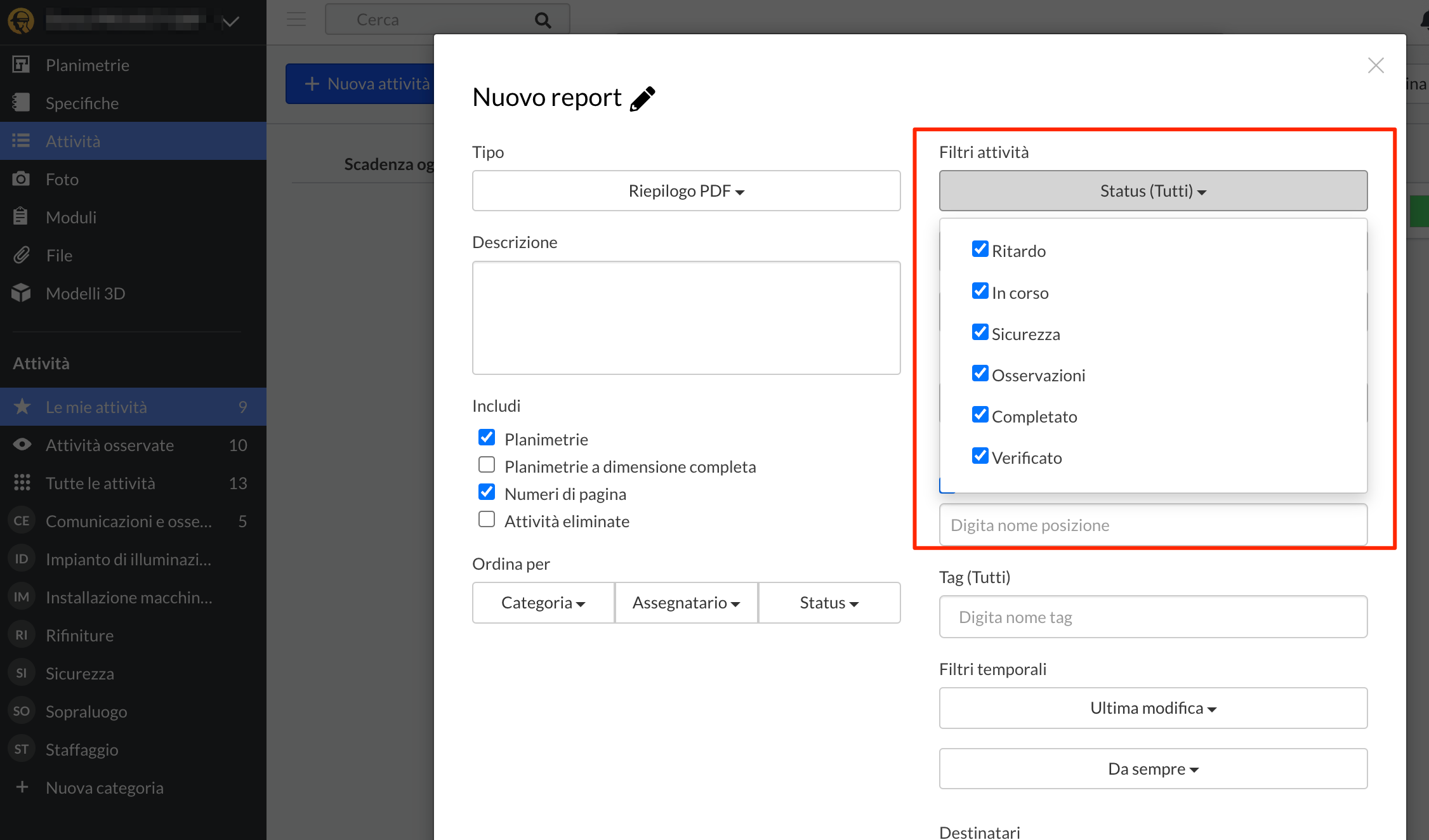Open the Rifiniture category
The image size is (1429, 840).
tap(133, 635)
